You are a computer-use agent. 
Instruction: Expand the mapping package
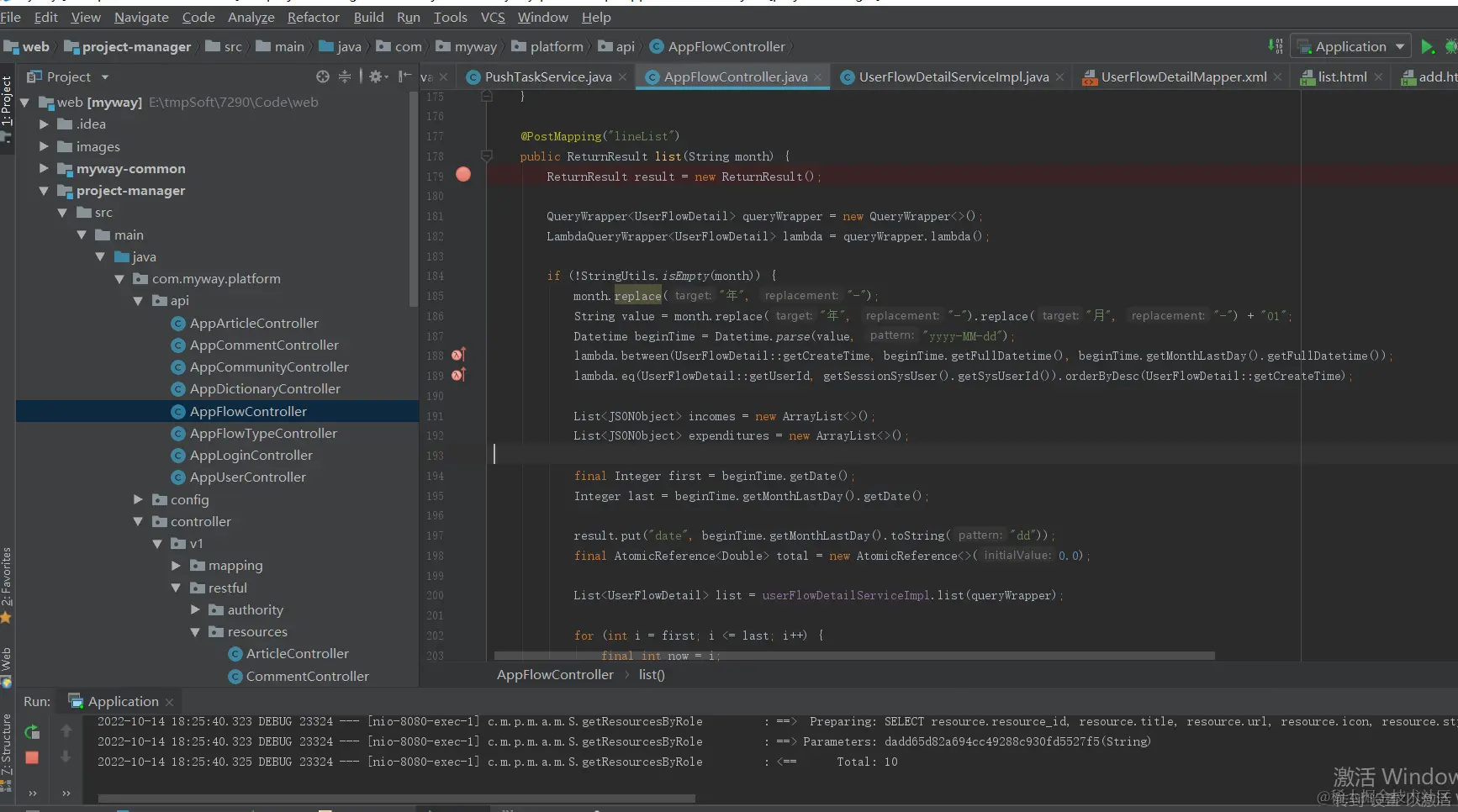[176, 566]
